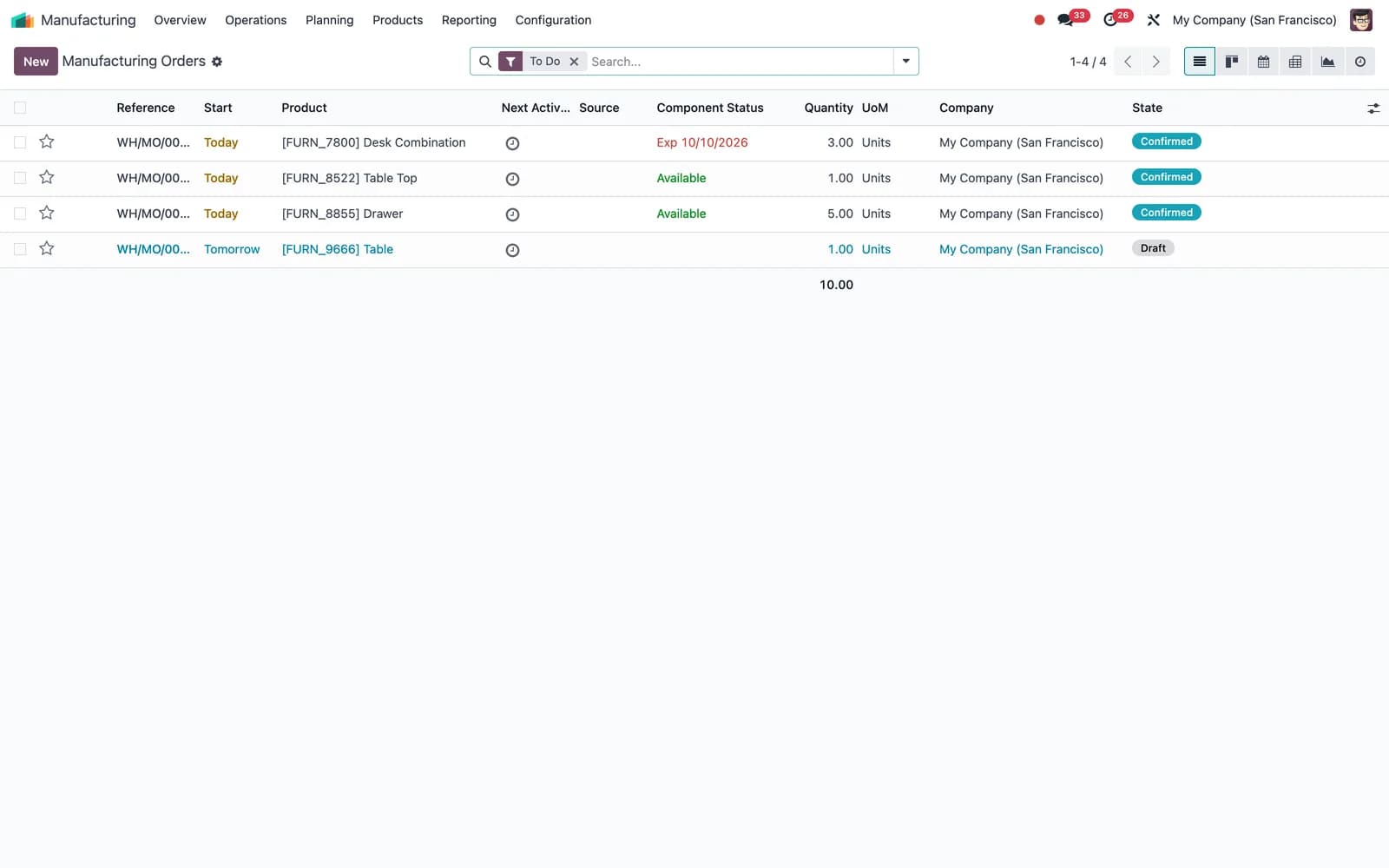
Task: Switch to graph view
Action: 1327,62
